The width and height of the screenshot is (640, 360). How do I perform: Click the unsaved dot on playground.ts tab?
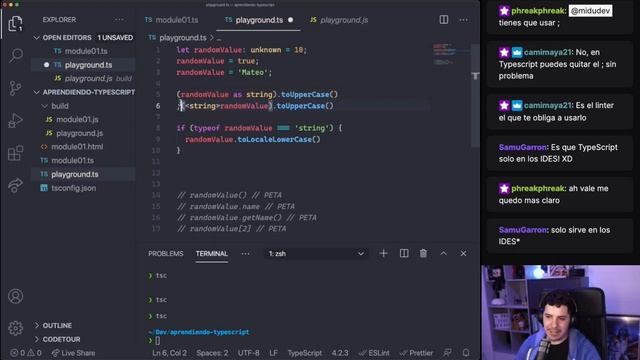(291, 20)
